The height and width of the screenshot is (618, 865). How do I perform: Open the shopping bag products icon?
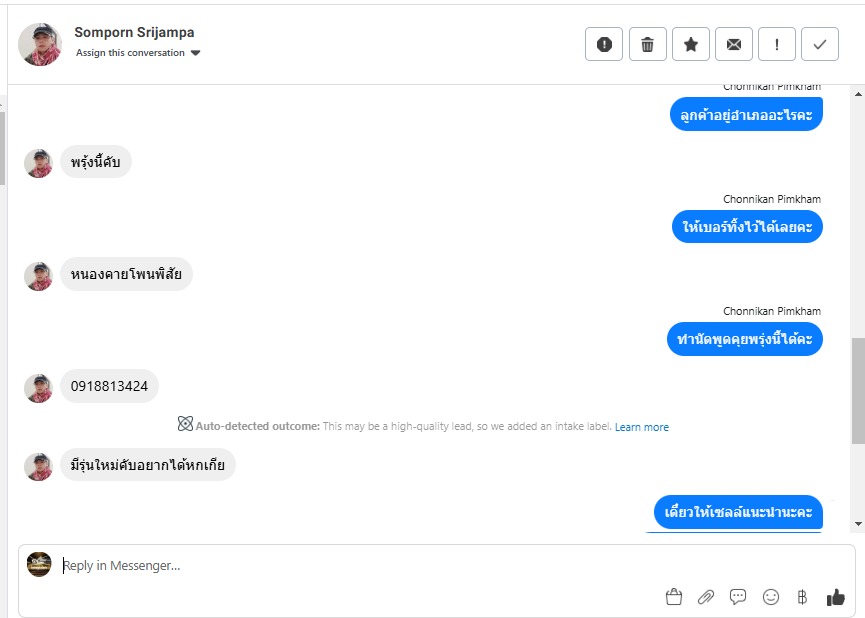(x=674, y=597)
